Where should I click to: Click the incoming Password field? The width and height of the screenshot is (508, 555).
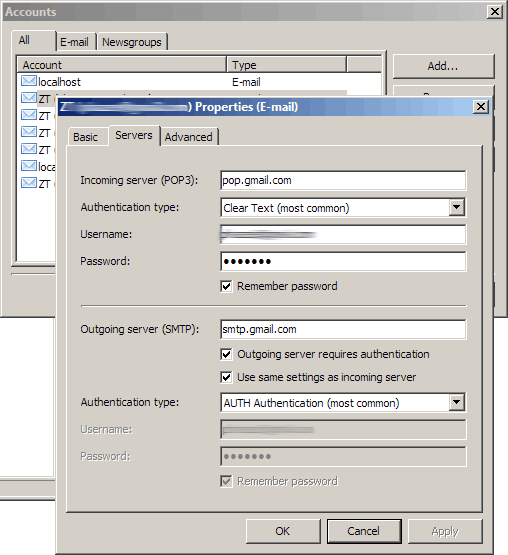343,262
